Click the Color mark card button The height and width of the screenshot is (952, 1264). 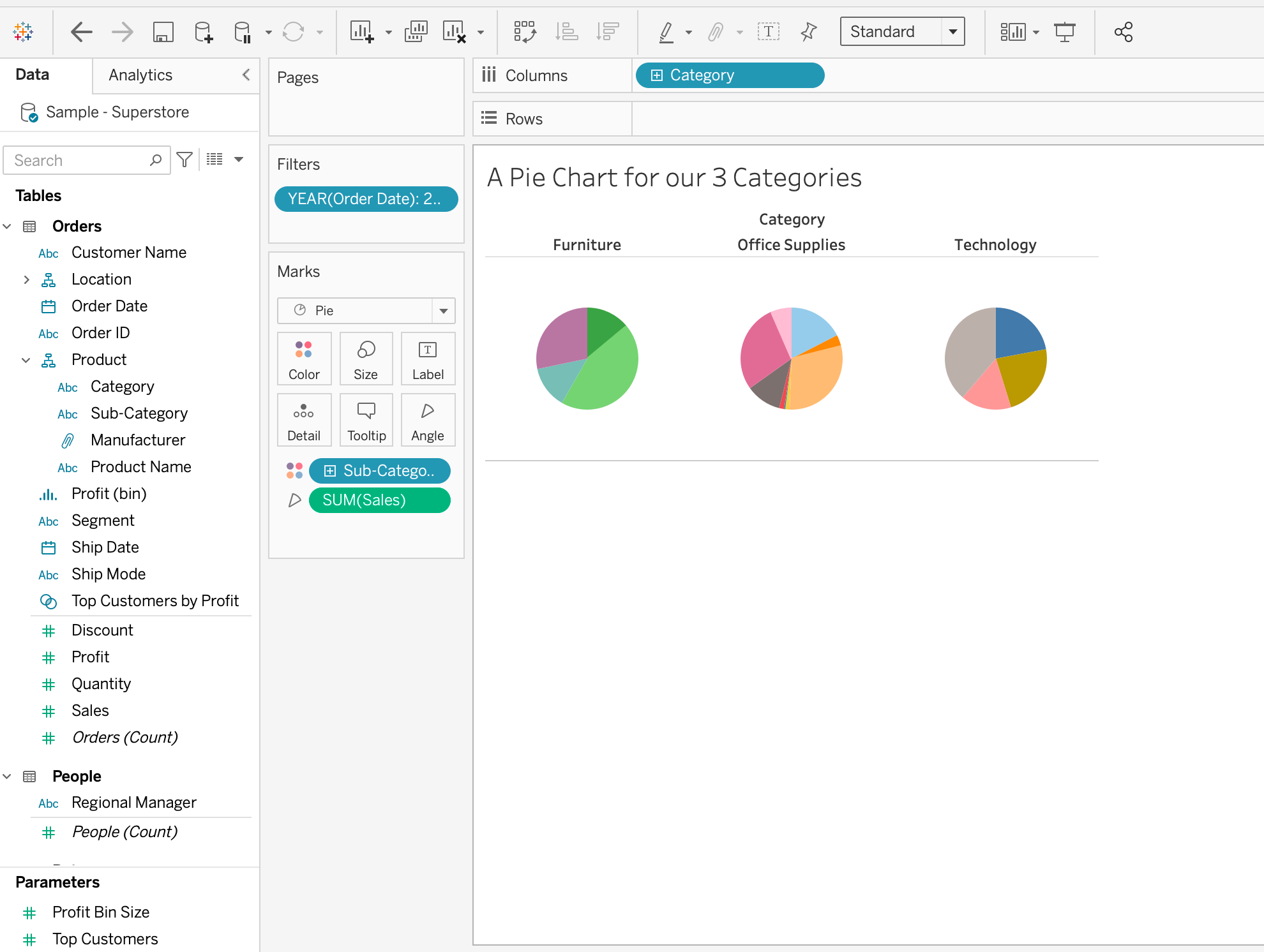point(303,358)
